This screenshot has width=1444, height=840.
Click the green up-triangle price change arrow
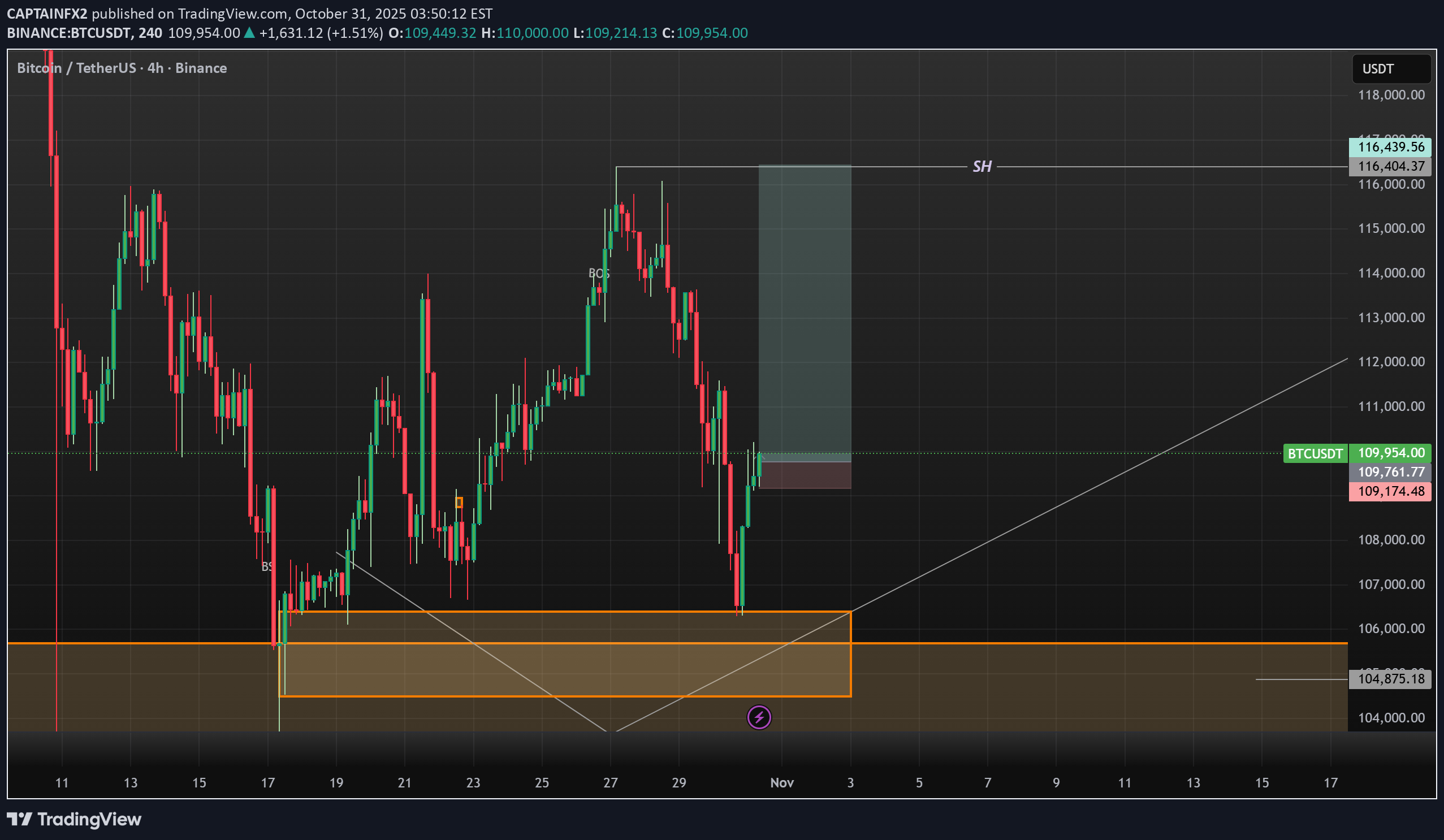(249, 33)
